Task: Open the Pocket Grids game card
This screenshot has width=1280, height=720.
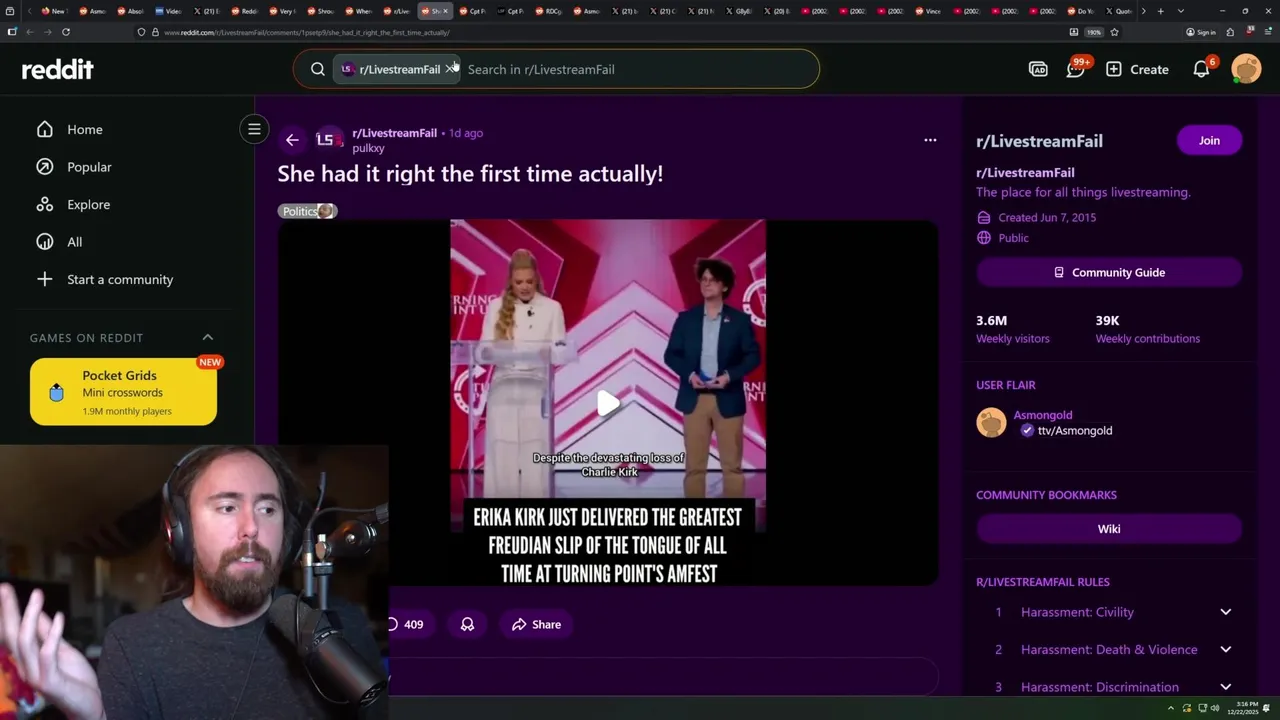Action: click(123, 392)
